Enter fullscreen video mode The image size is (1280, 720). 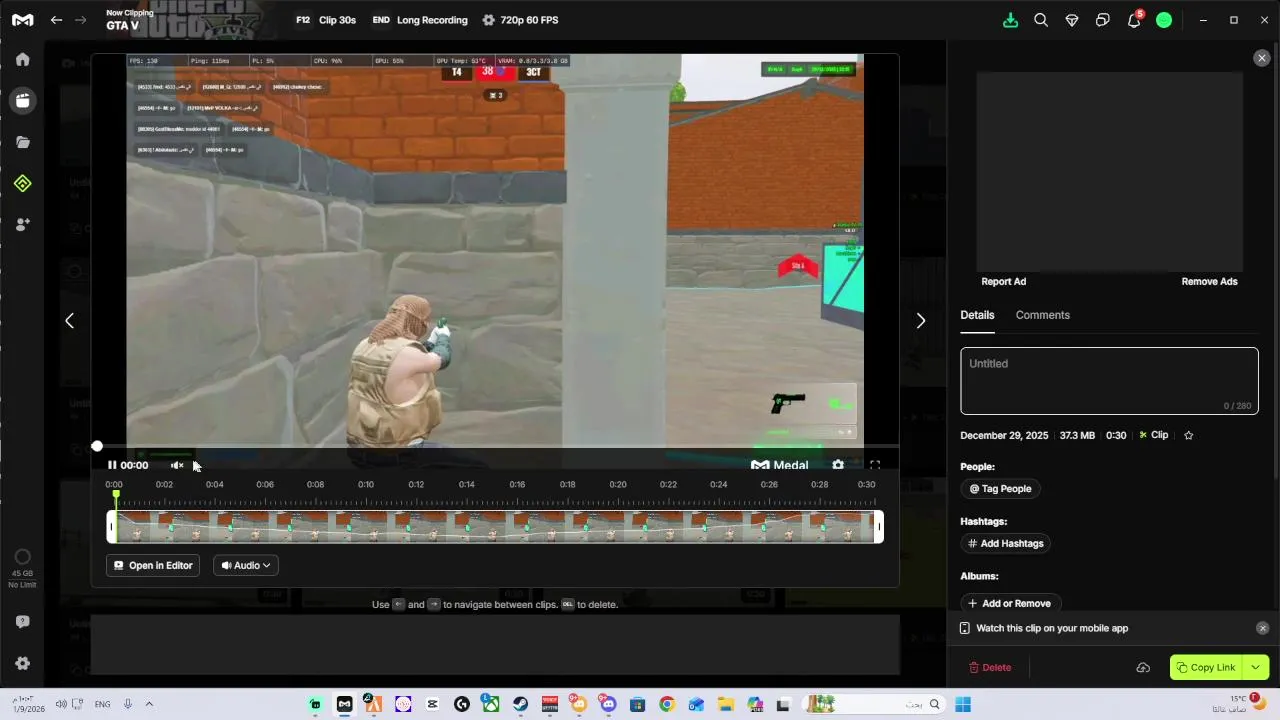[x=875, y=465]
